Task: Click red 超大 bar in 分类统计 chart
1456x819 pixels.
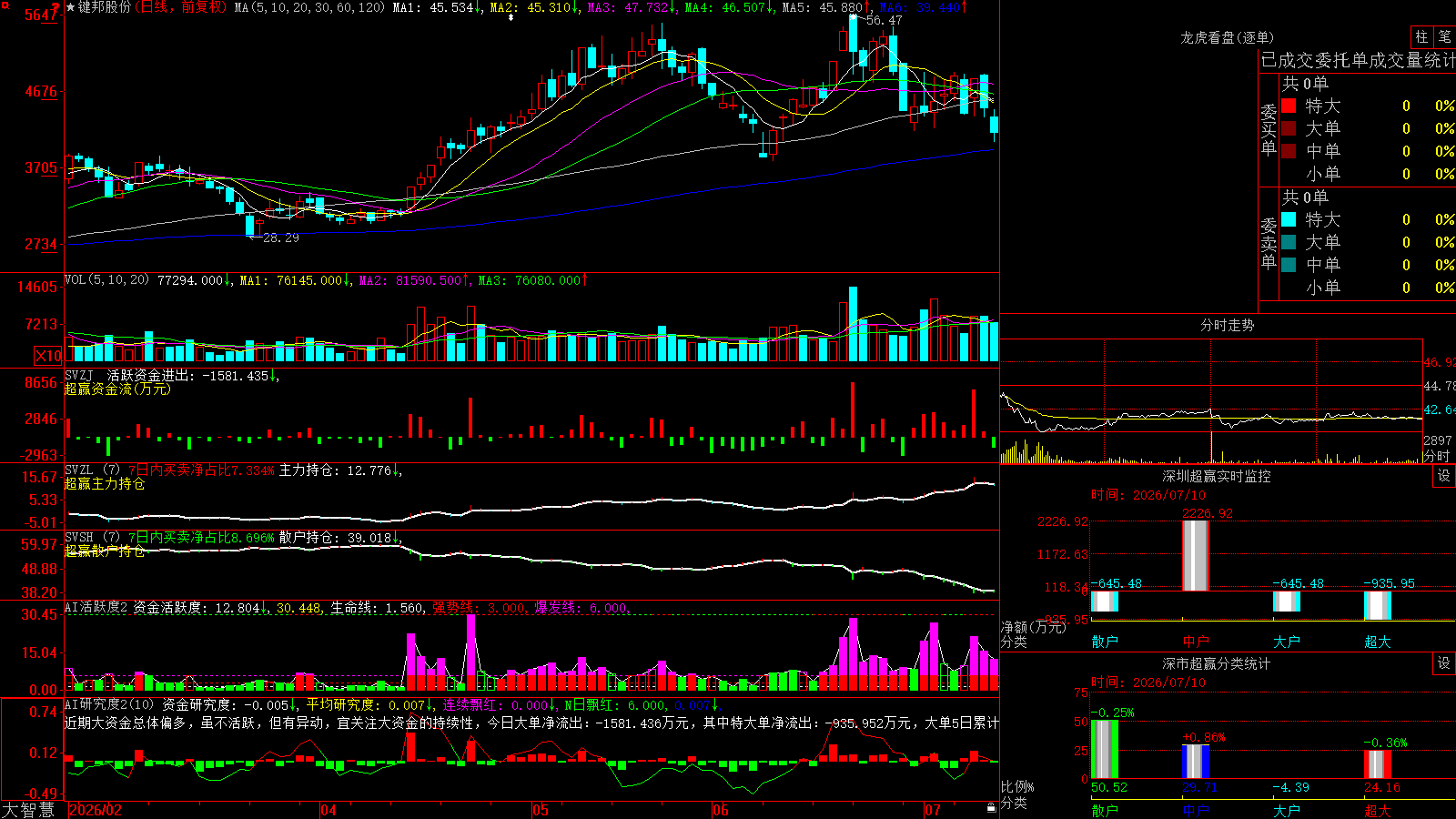Action: click(1378, 764)
